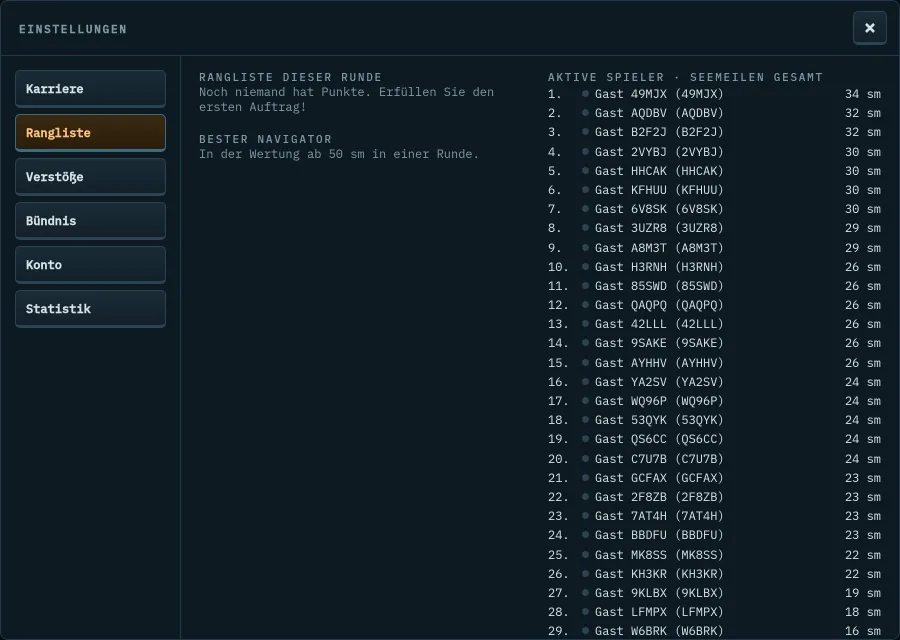
Task: Select the Rangliste tab
Action: click(x=90, y=133)
